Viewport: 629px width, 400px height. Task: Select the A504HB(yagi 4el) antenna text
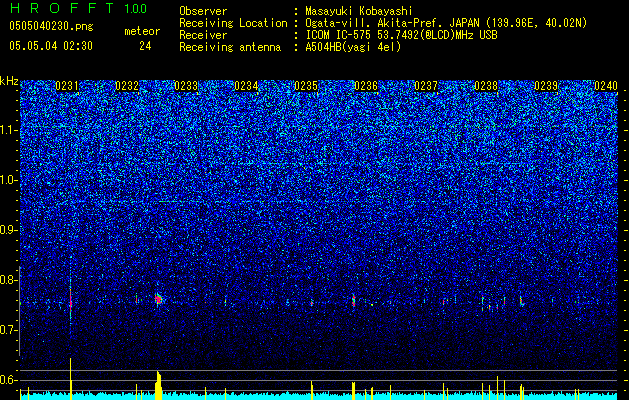(353, 47)
